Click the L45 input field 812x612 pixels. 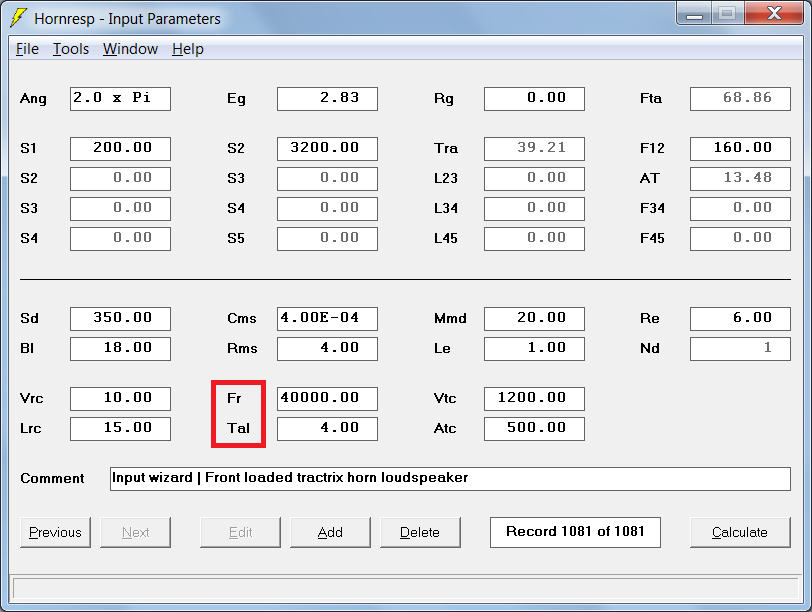tap(534, 239)
